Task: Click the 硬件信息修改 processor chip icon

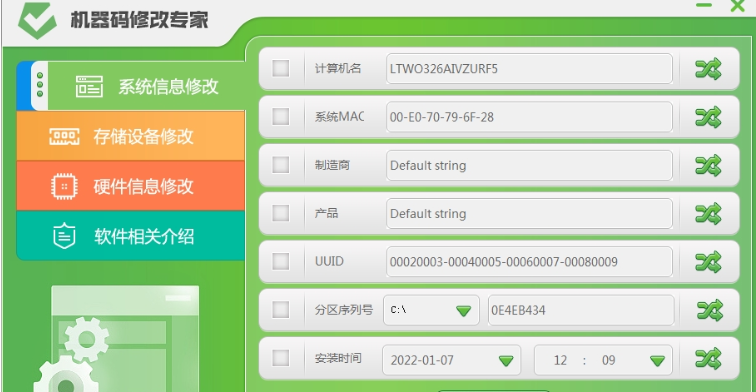Action: click(64, 187)
